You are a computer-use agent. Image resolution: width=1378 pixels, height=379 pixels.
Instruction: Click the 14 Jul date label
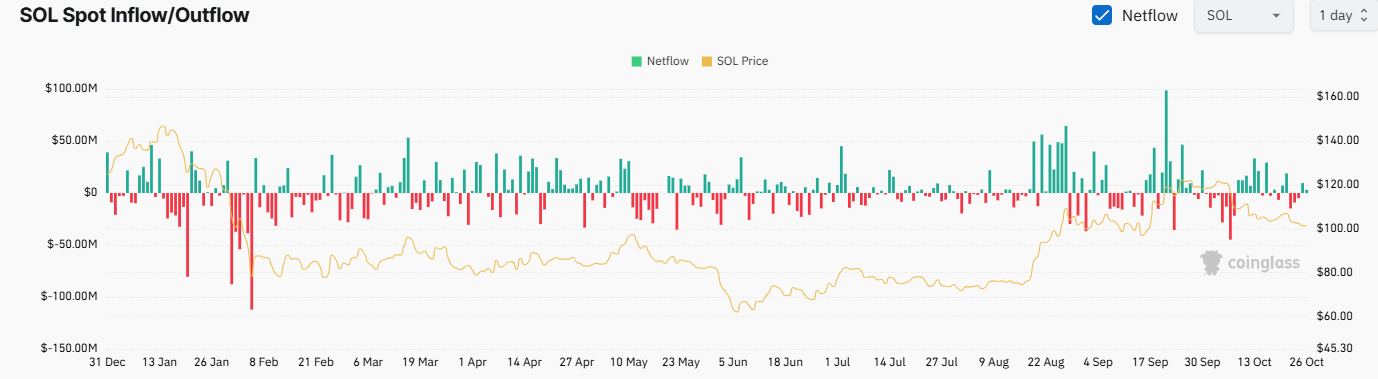tap(889, 362)
